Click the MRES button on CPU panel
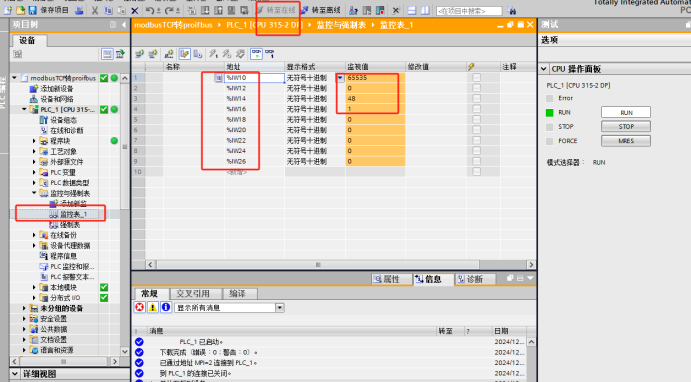This screenshot has height=382, width=691. click(x=626, y=141)
